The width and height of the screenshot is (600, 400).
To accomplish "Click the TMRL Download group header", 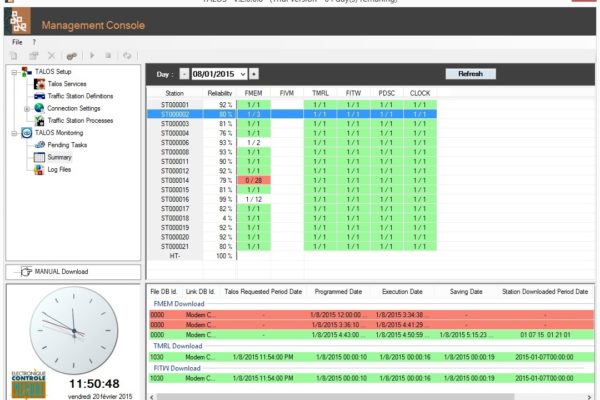I will point(178,346).
